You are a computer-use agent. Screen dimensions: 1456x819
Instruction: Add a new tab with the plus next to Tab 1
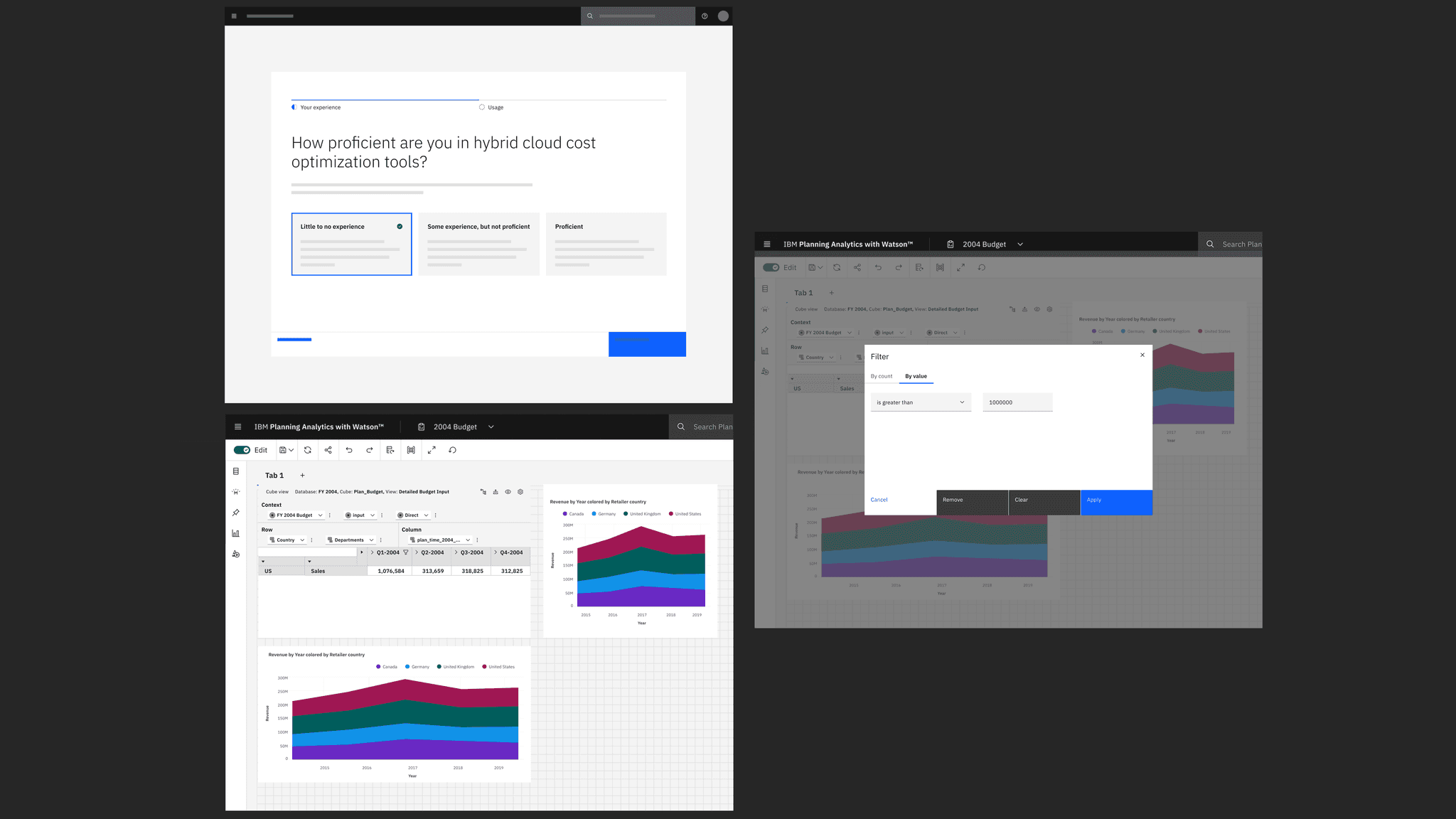(x=302, y=476)
